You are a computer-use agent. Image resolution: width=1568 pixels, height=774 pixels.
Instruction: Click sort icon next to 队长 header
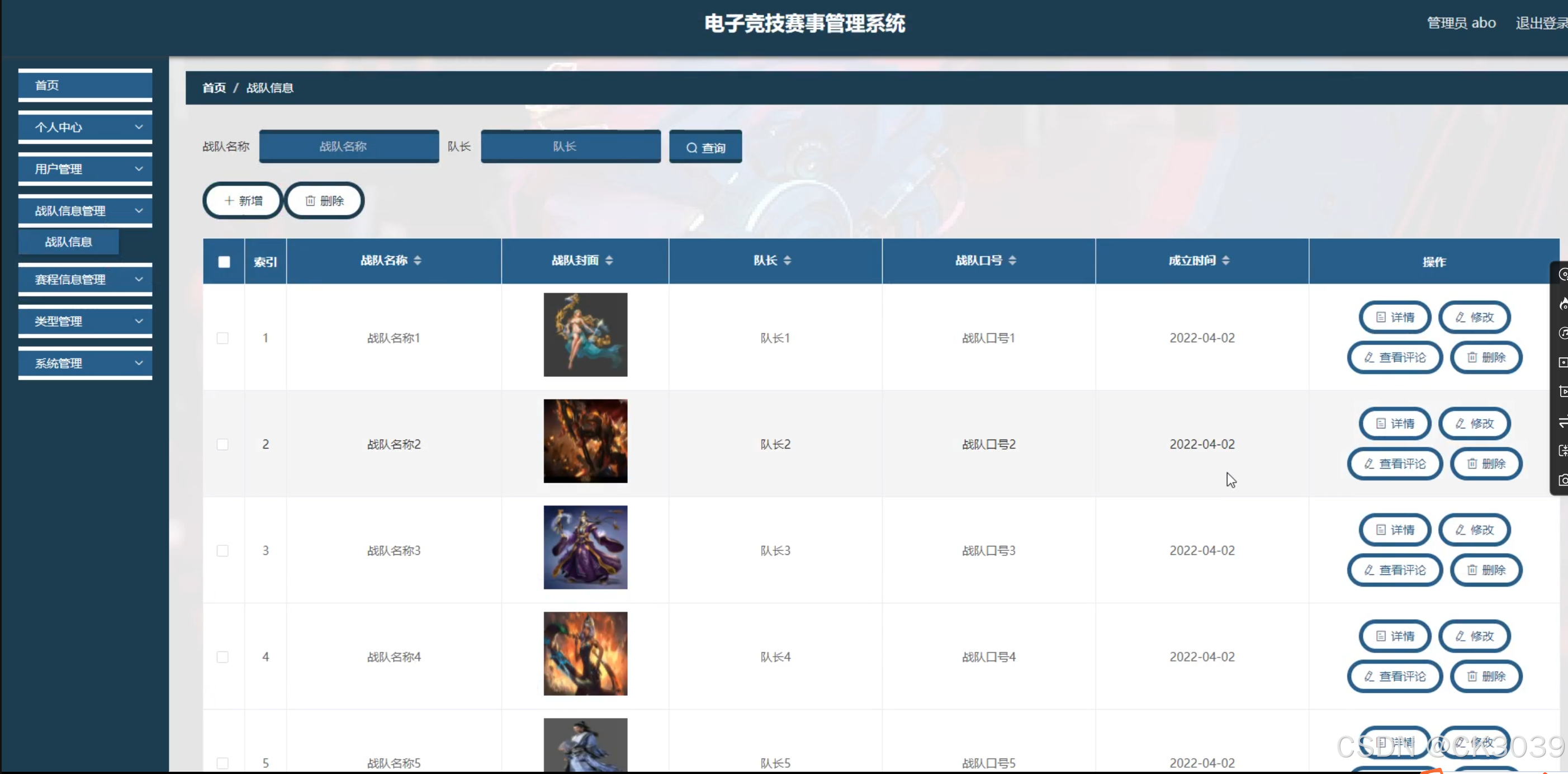pos(787,261)
